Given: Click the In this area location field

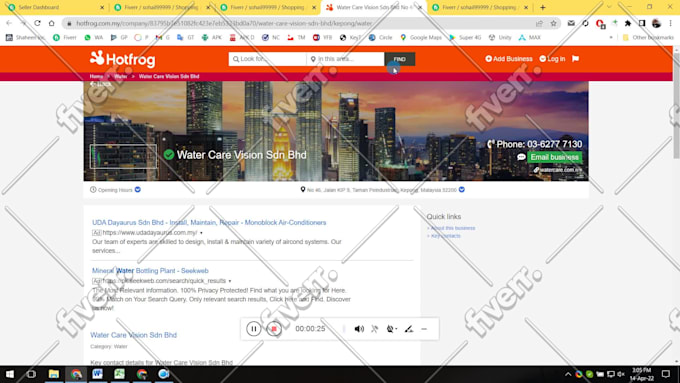Looking at the screenshot, I should [x=345, y=59].
